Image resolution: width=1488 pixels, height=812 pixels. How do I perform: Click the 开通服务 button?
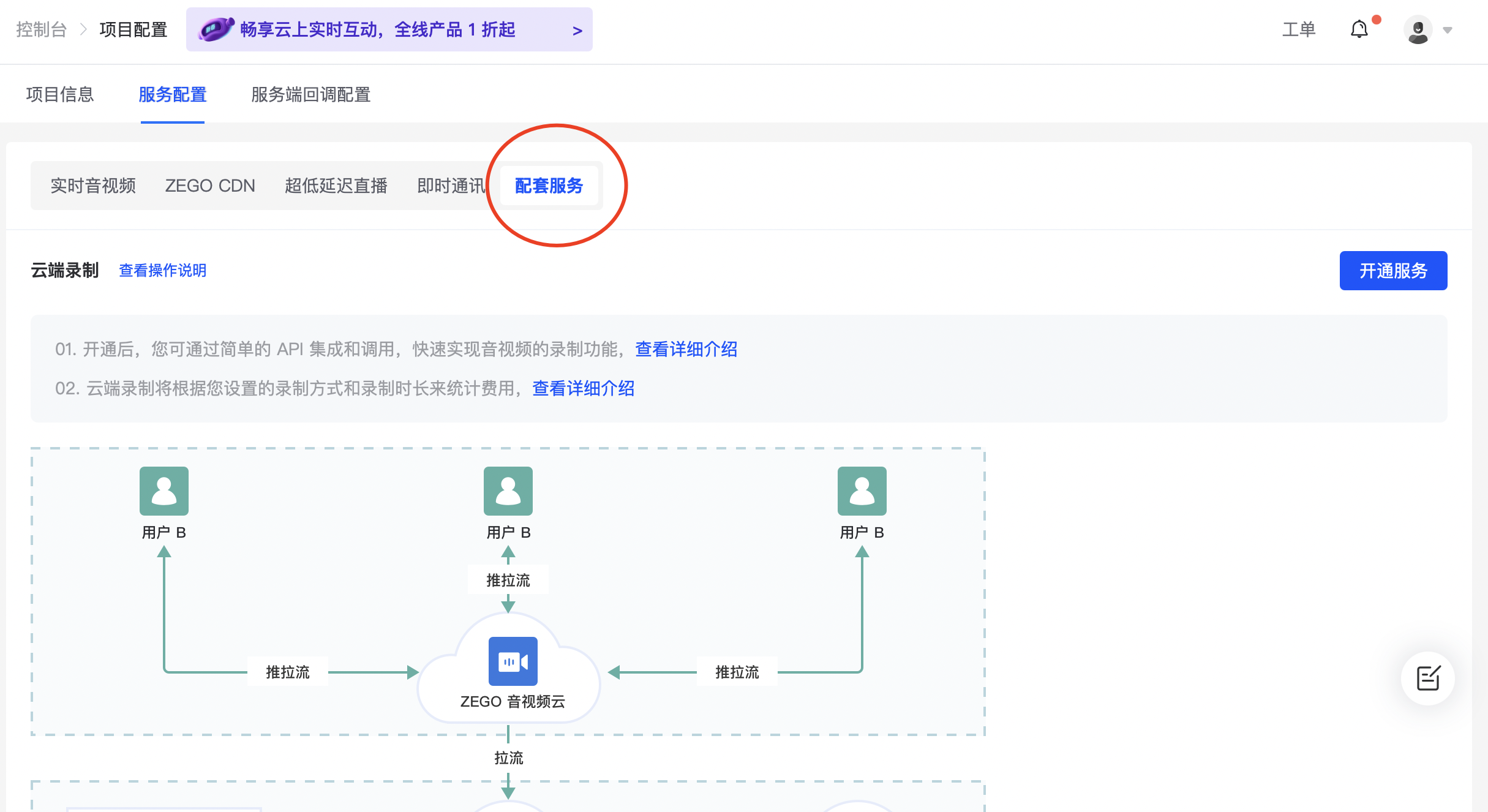tap(1393, 271)
